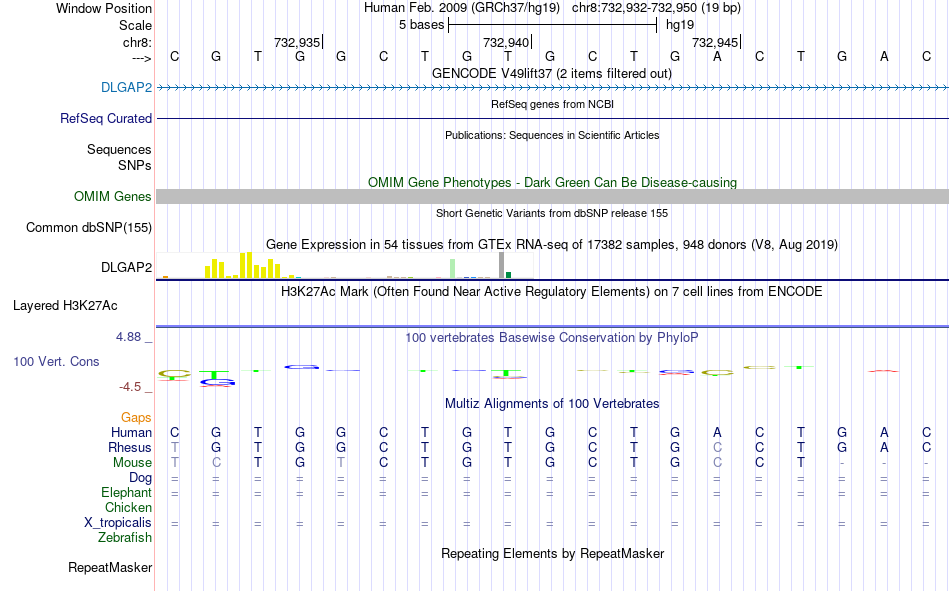This screenshot has height=591, width=950.
Task: Click the 732,940 ruler position marker
Action: [x=506, y=42]
